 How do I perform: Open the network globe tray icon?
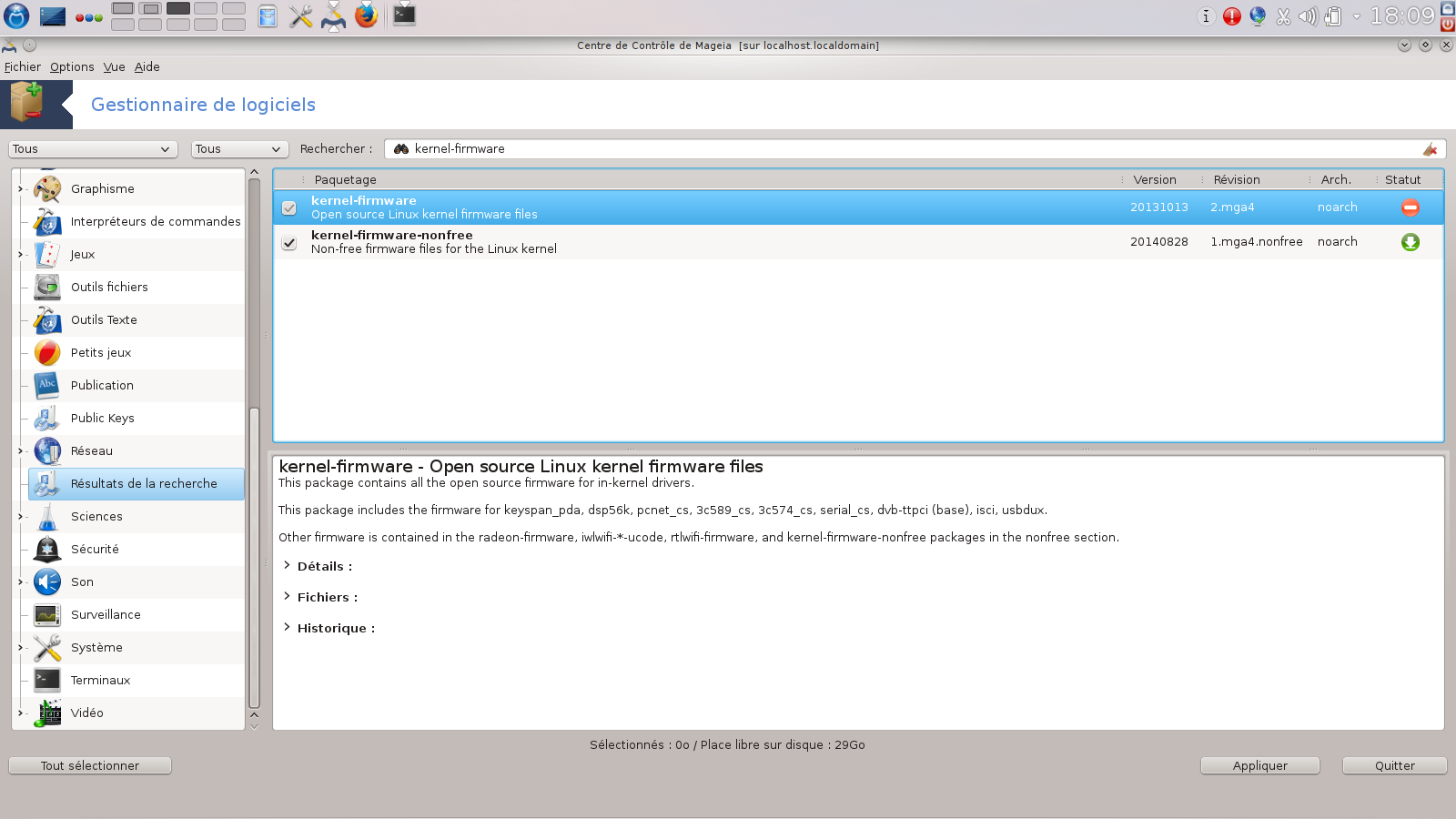[1258, 16]
